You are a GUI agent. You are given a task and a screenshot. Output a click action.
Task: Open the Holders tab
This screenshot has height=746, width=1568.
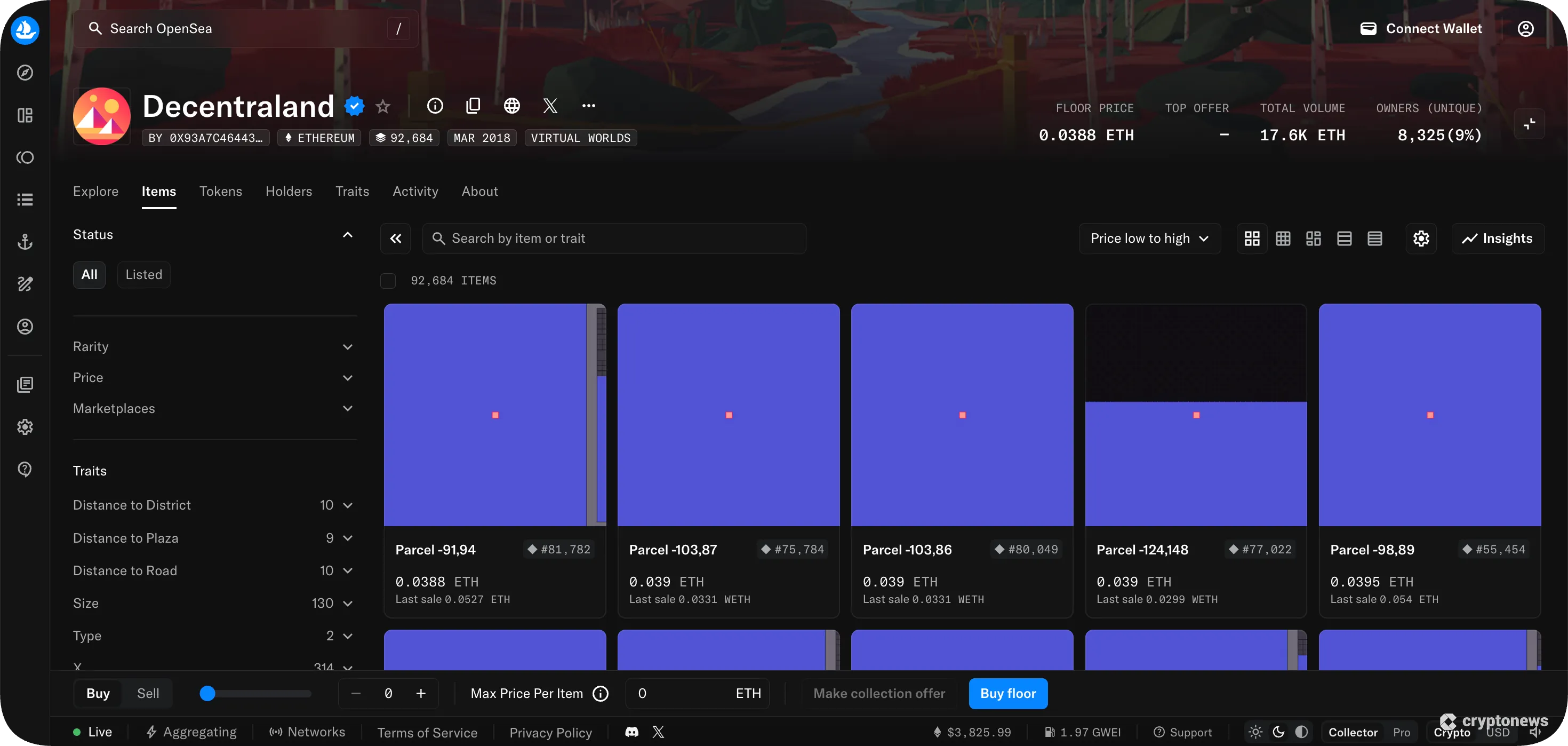click(x=289, y=191)
